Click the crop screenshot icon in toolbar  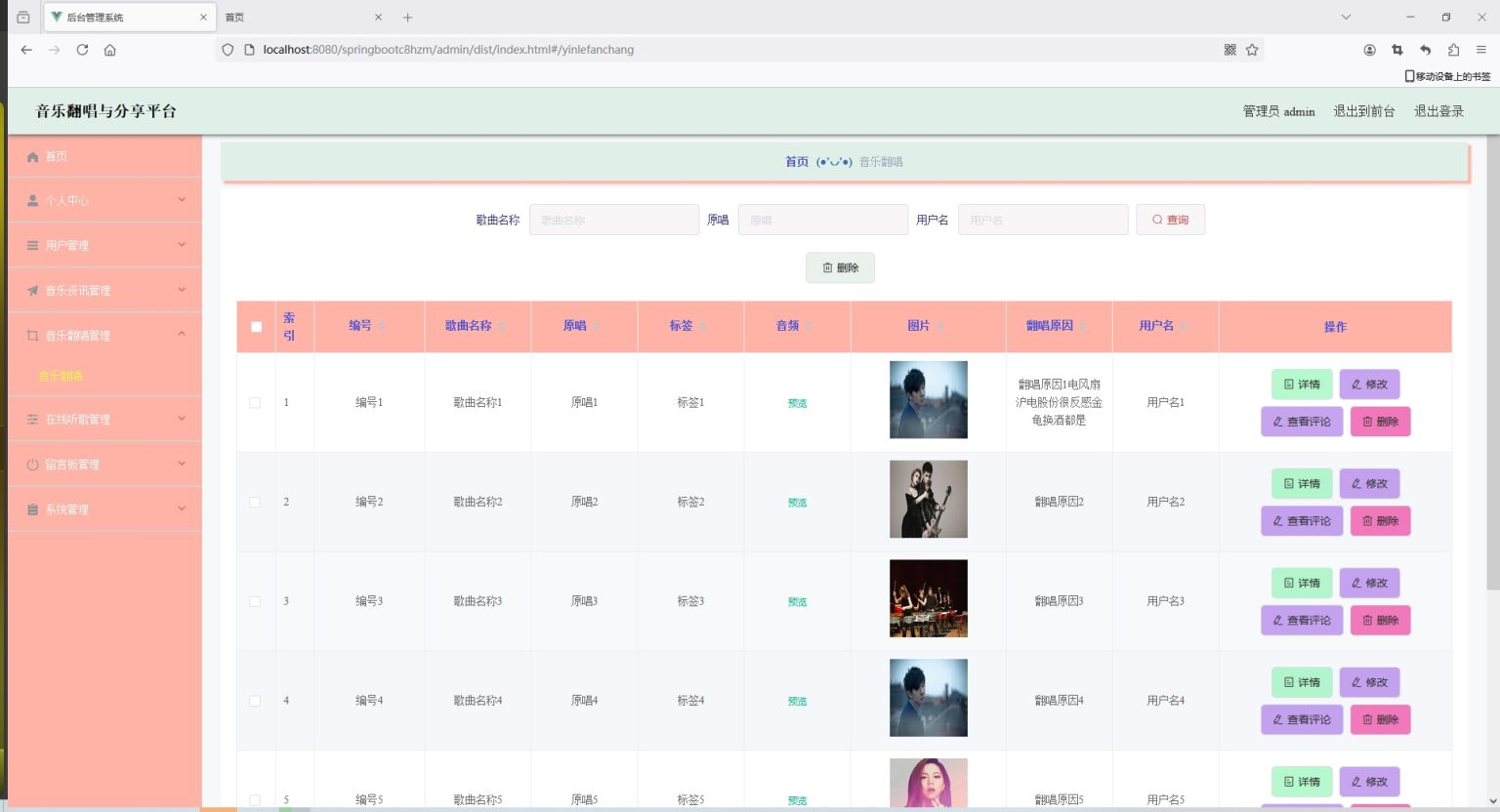(1397, 50)
